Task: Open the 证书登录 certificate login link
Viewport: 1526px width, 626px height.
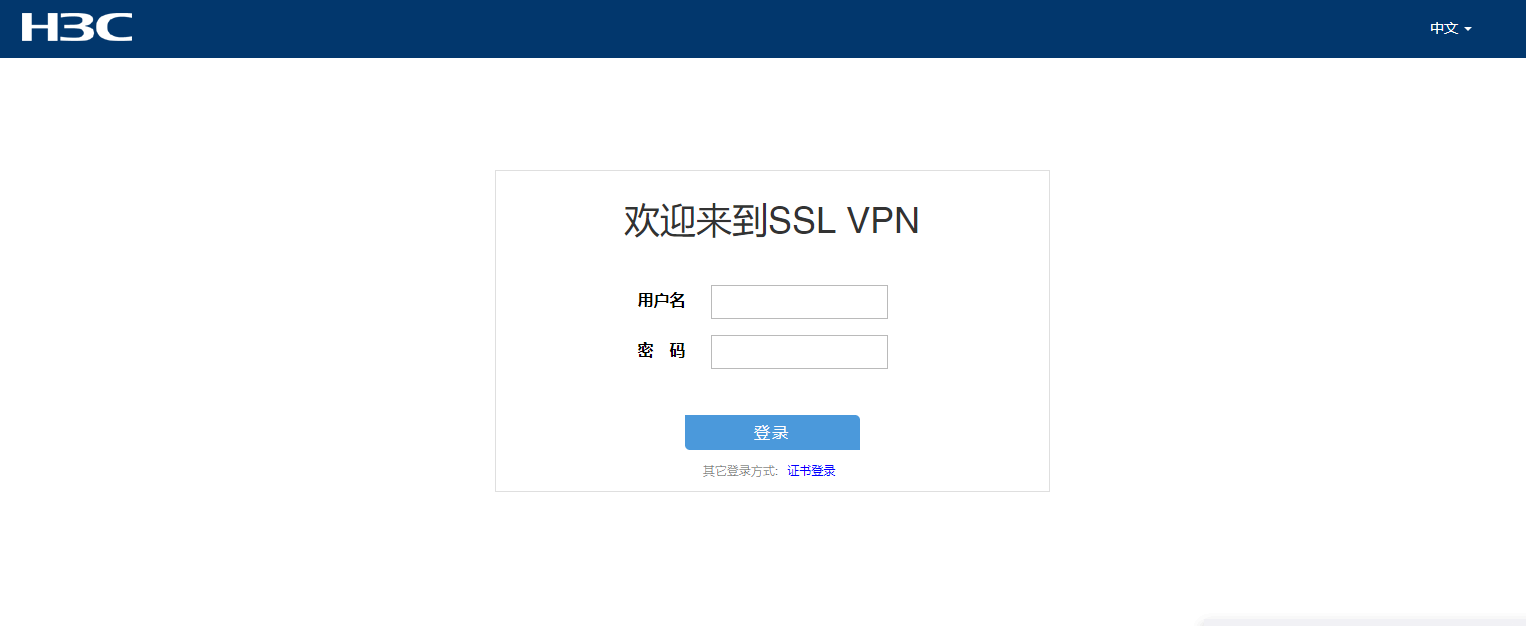Action: tap(811, 471)
